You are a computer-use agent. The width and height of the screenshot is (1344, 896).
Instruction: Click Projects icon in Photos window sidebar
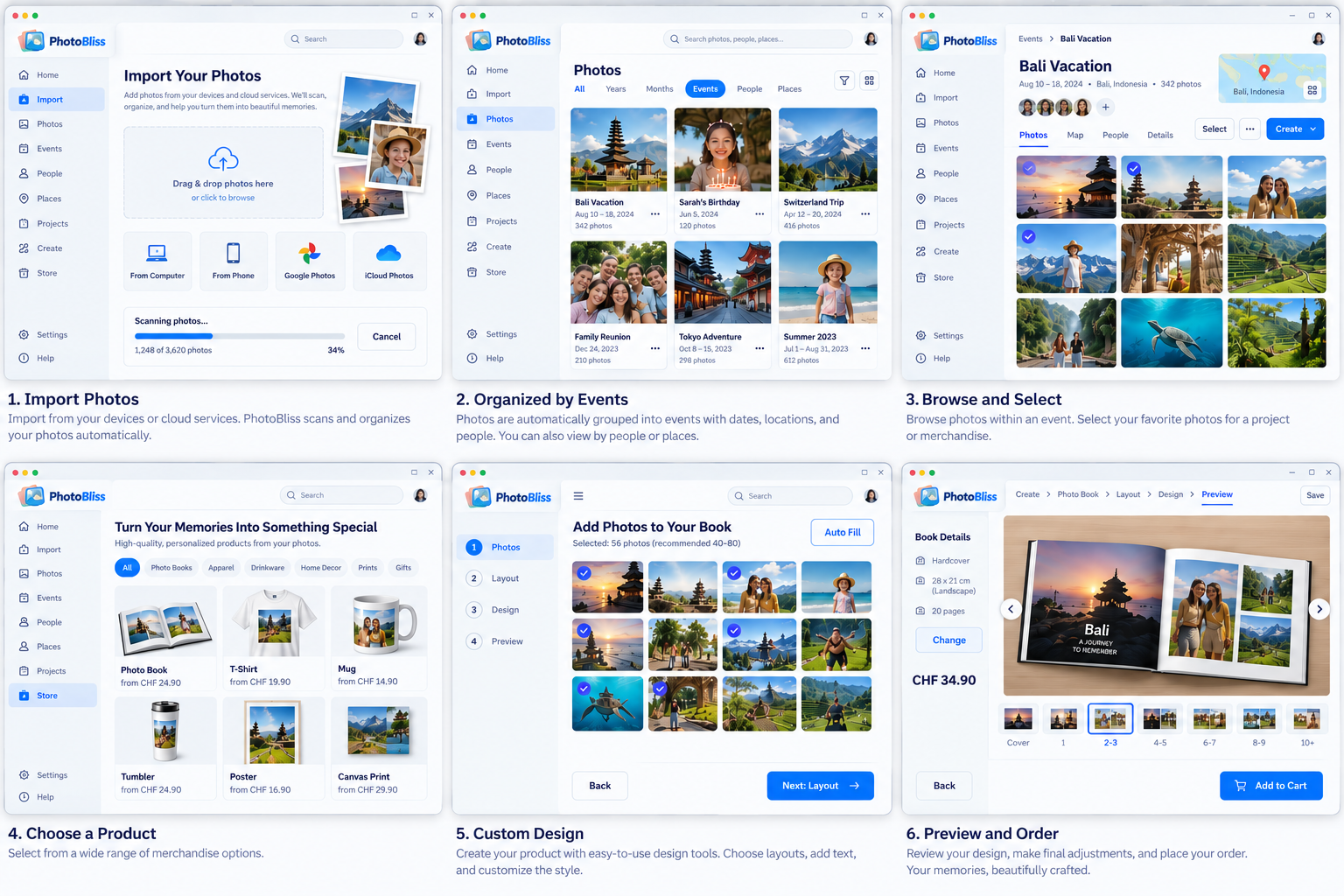click(x=472, y=221)
